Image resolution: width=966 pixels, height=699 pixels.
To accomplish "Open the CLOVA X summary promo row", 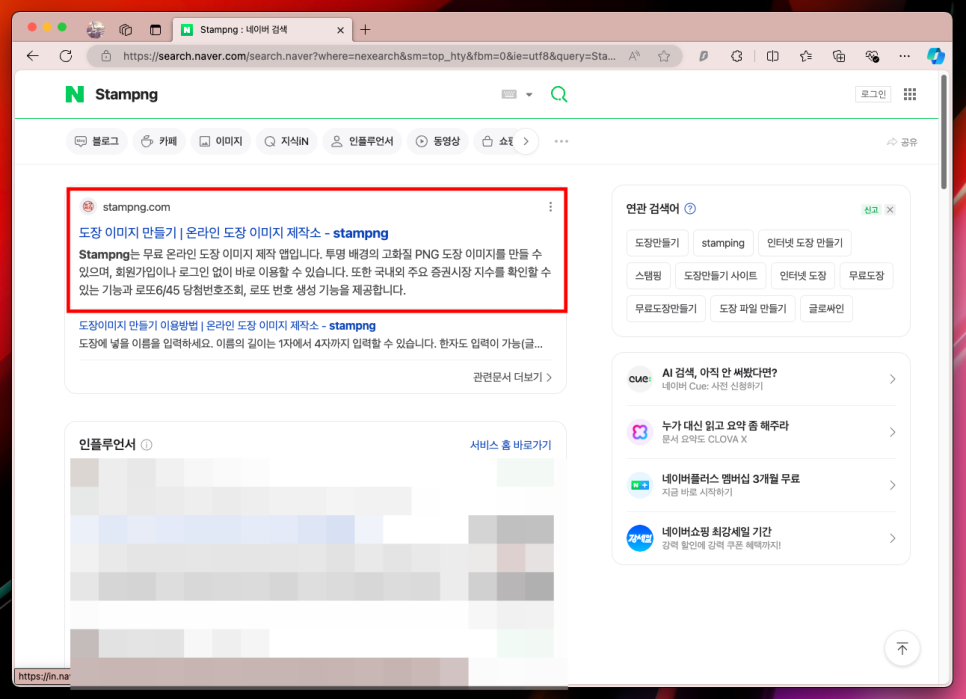I will click(x=761, y=432).
